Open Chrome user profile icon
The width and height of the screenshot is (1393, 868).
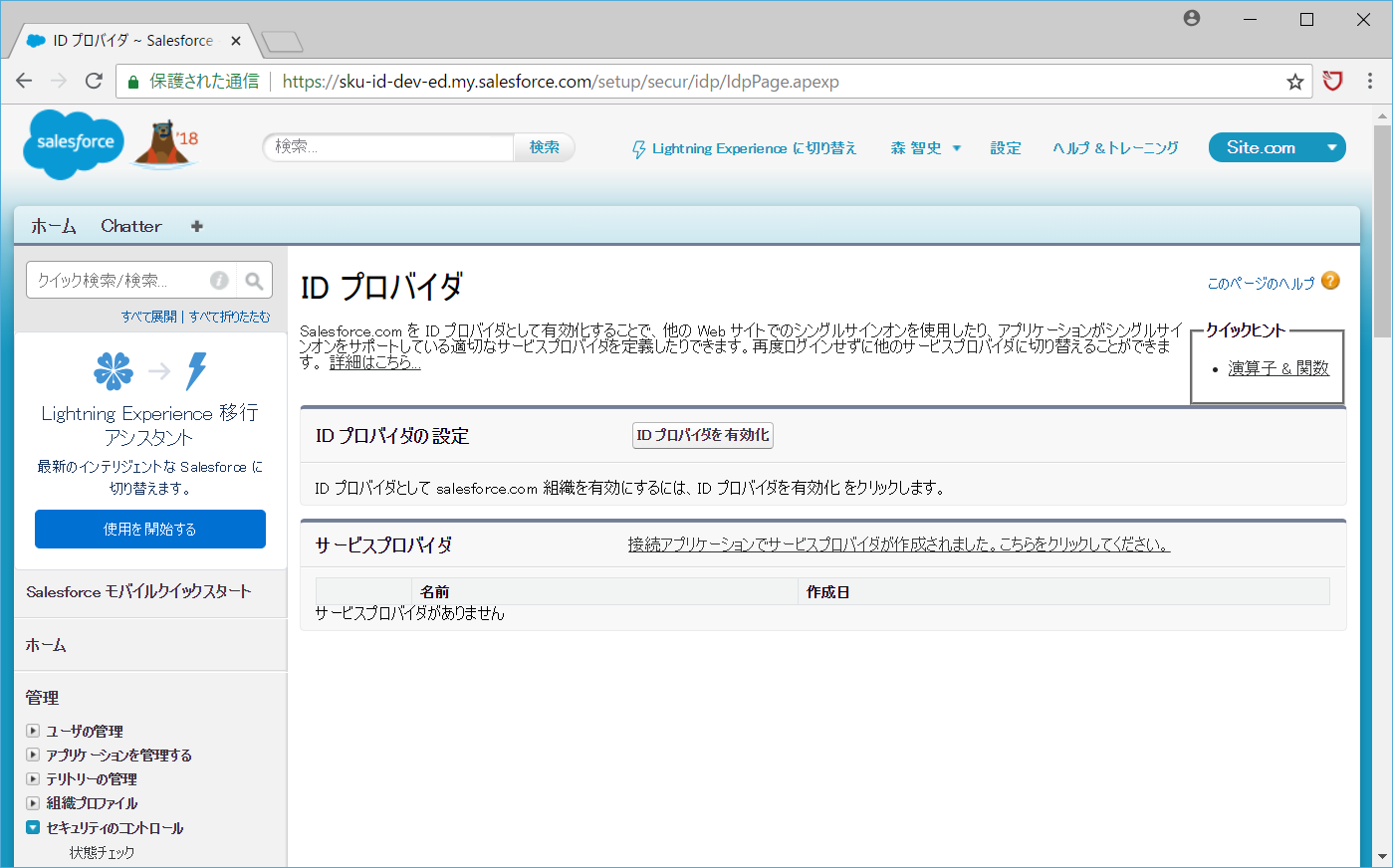pos(1192,18)
